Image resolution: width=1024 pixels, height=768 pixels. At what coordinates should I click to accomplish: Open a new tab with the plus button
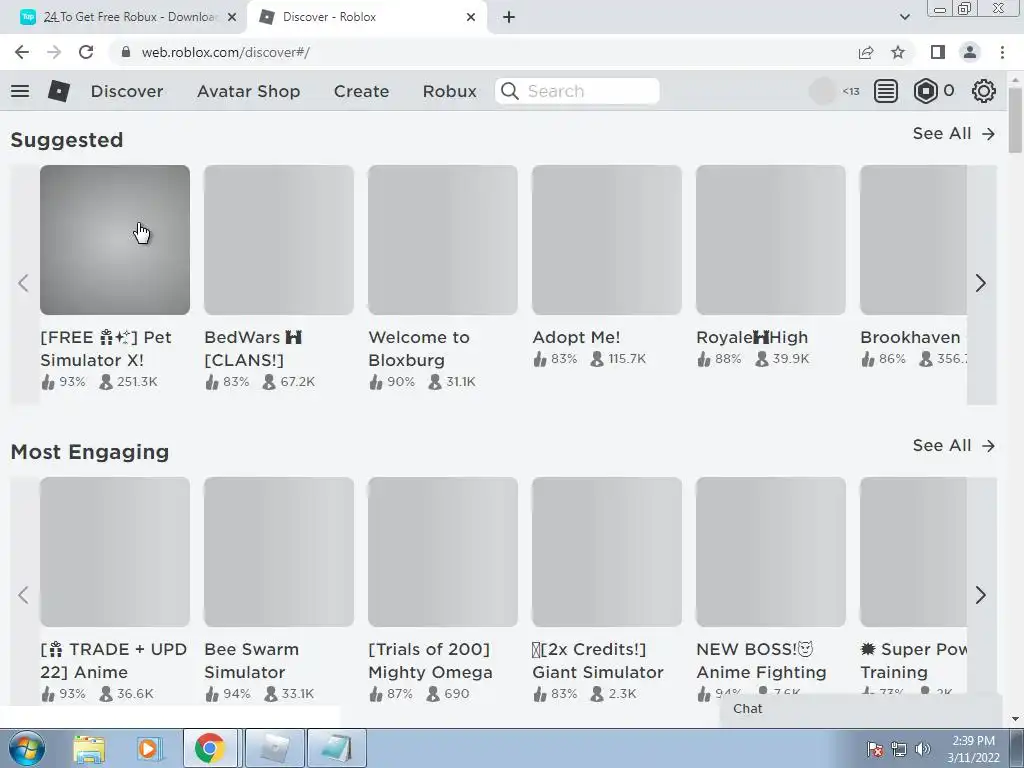pyautogui.click(x=509, y=17)
